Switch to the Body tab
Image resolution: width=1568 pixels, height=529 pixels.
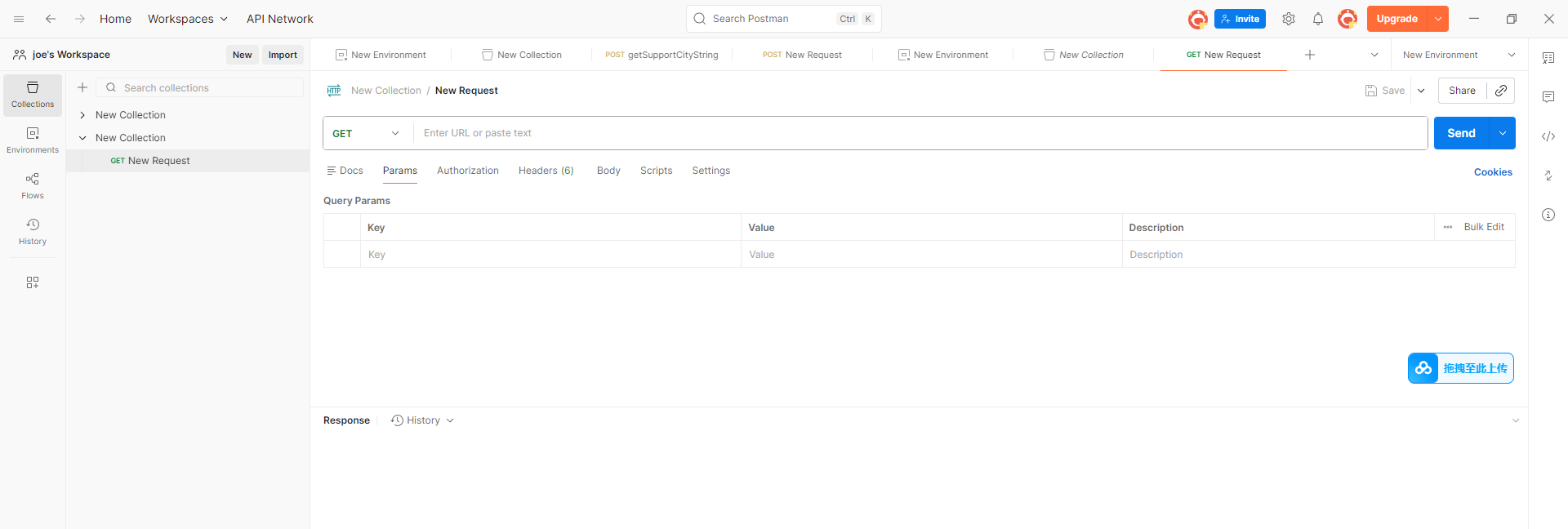(x=608, y=171)
